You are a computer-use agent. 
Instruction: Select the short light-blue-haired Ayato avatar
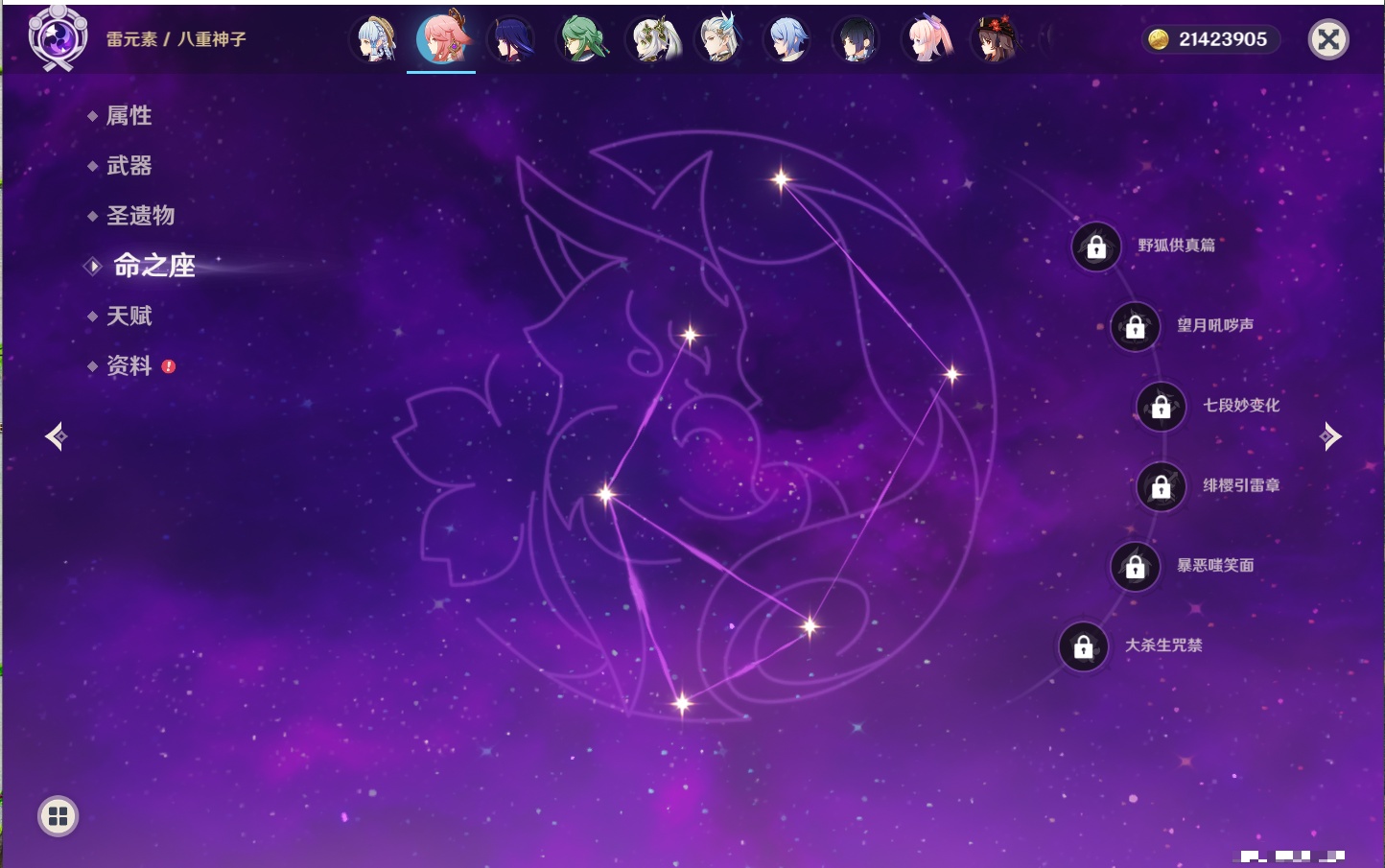point(788,39)
